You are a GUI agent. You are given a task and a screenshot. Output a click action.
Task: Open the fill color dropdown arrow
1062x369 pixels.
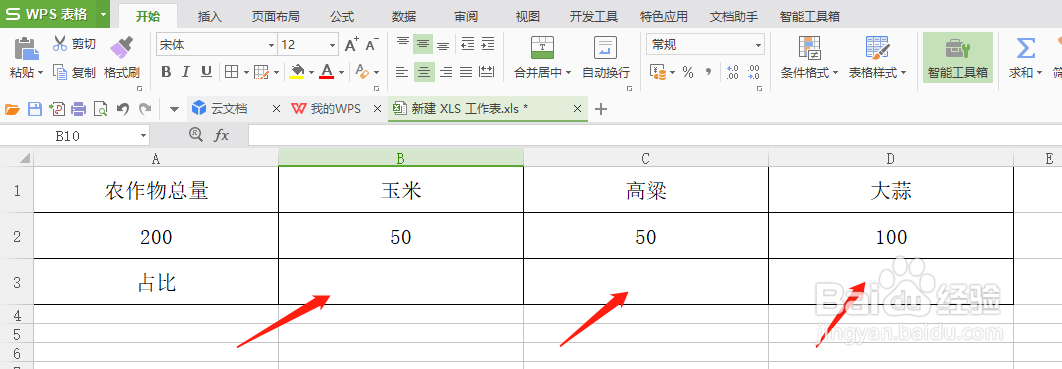(x=312, y=72)
